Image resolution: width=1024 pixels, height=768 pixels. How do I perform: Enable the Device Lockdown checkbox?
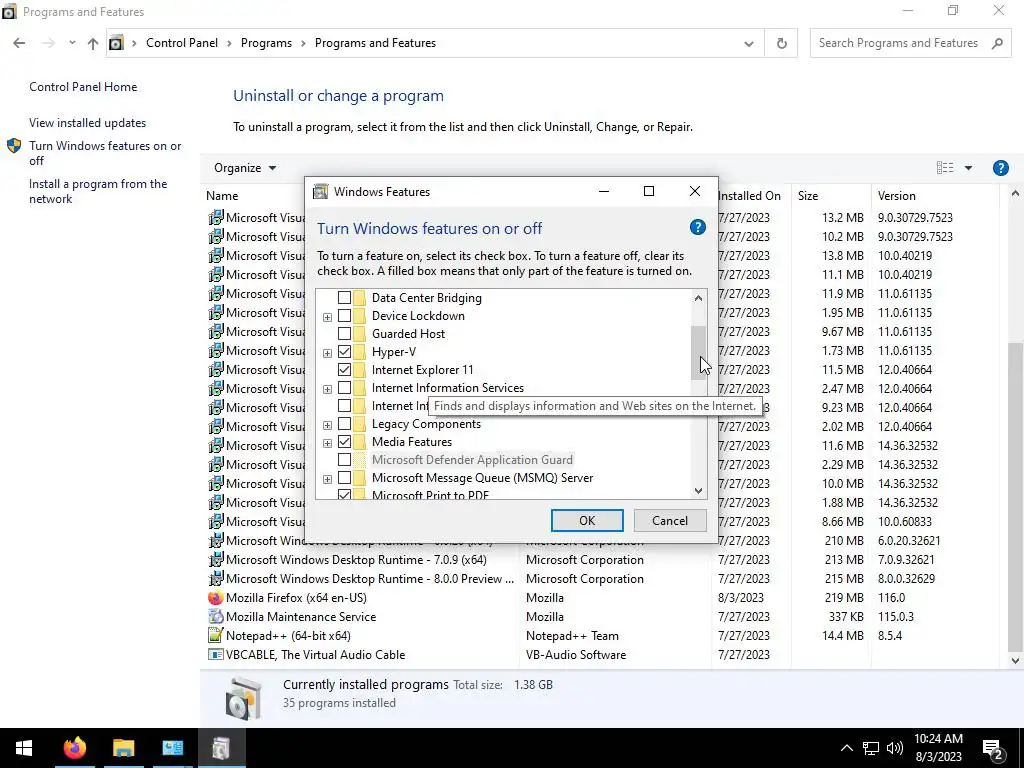click(344, 315)
